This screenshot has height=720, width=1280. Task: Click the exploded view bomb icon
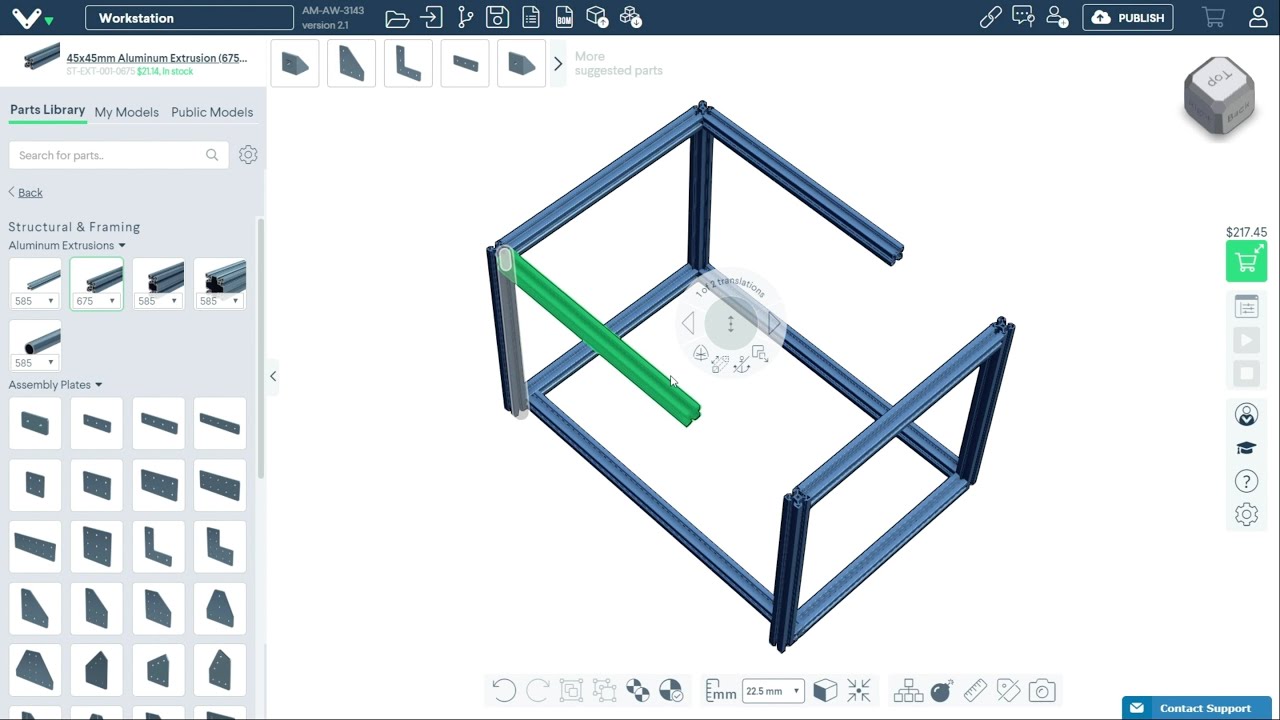(x=942, y=690)
